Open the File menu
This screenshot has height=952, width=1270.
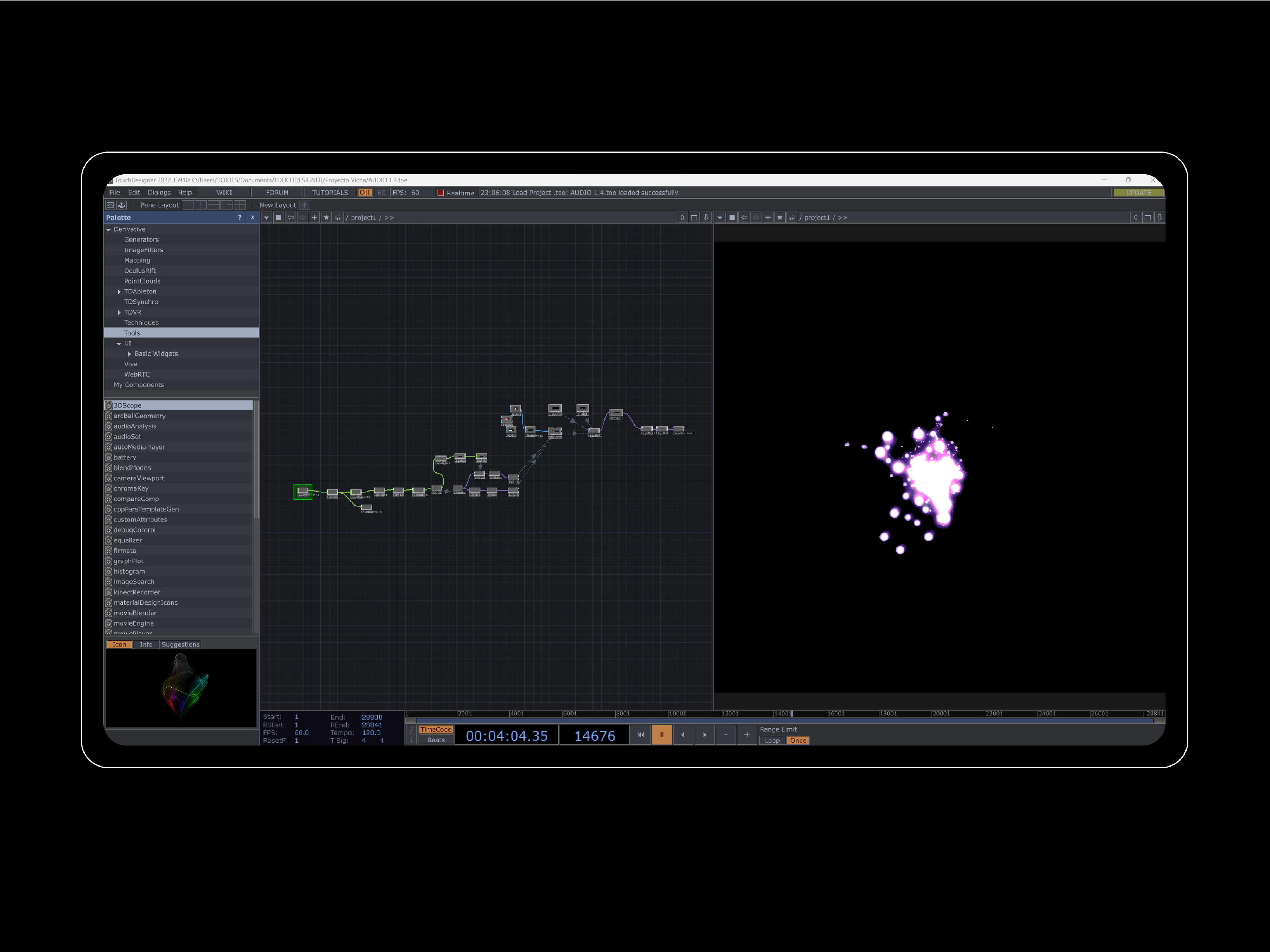(115, 192)
